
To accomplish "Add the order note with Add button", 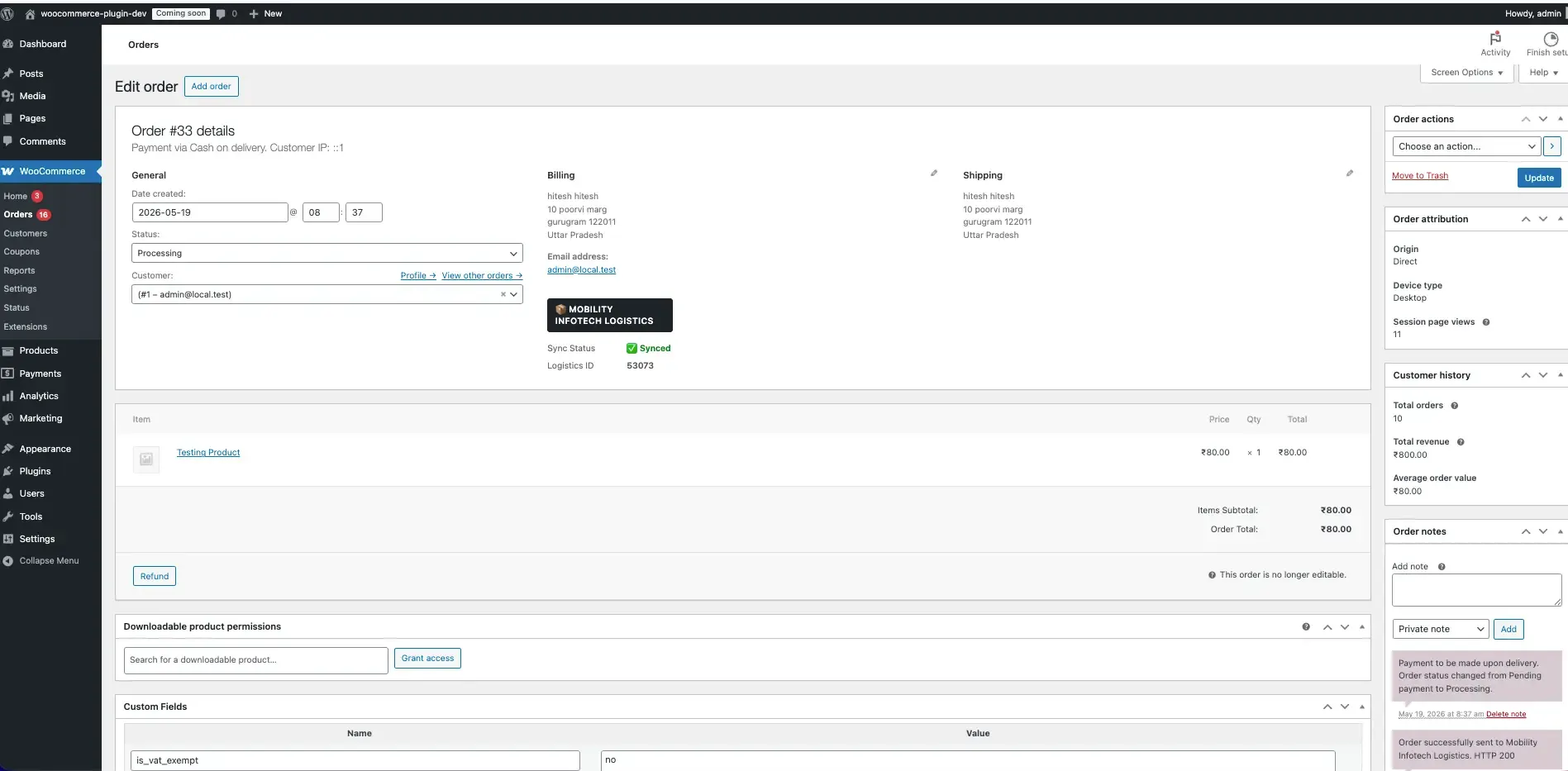I will pyautogui.click(x=1508, y=629).
